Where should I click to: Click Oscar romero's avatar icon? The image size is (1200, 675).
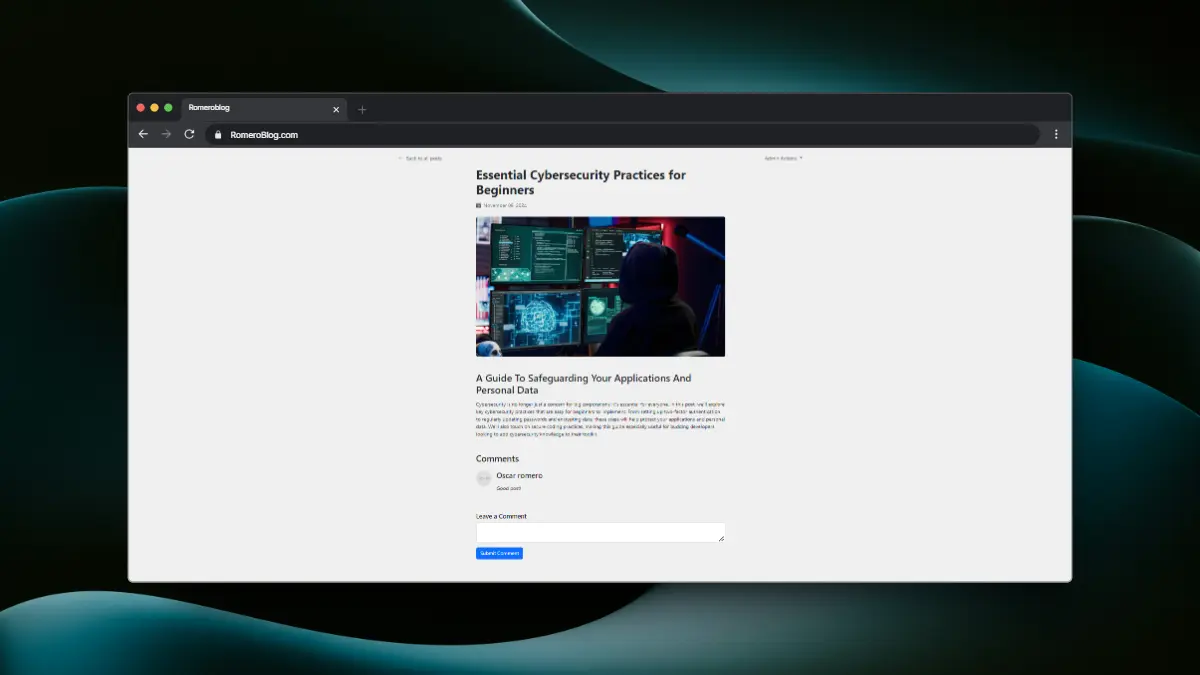coord(484,479)
